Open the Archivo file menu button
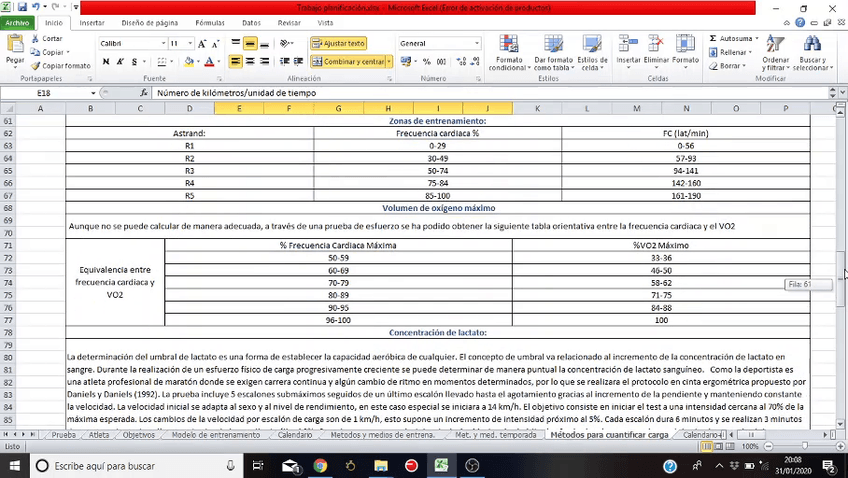848x478 pixels. [18, 22]
